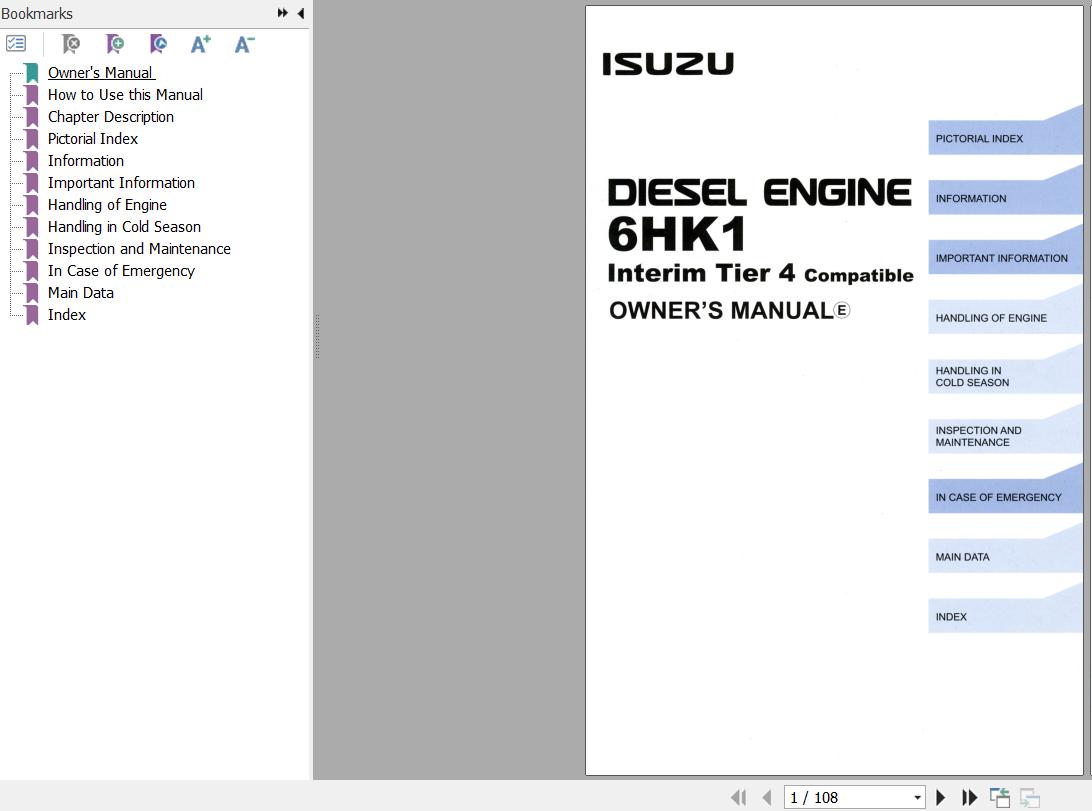Jump to Handling in Cold Season bookmark

click(x=124, y=227)
